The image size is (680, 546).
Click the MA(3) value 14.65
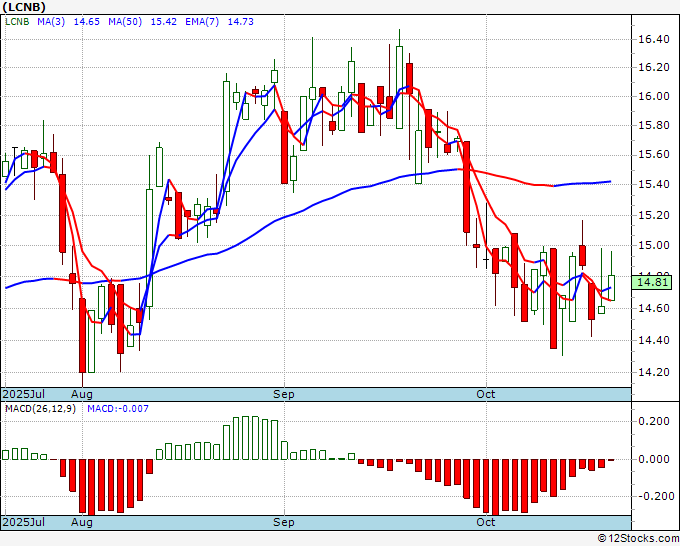(x=87, y=22)
